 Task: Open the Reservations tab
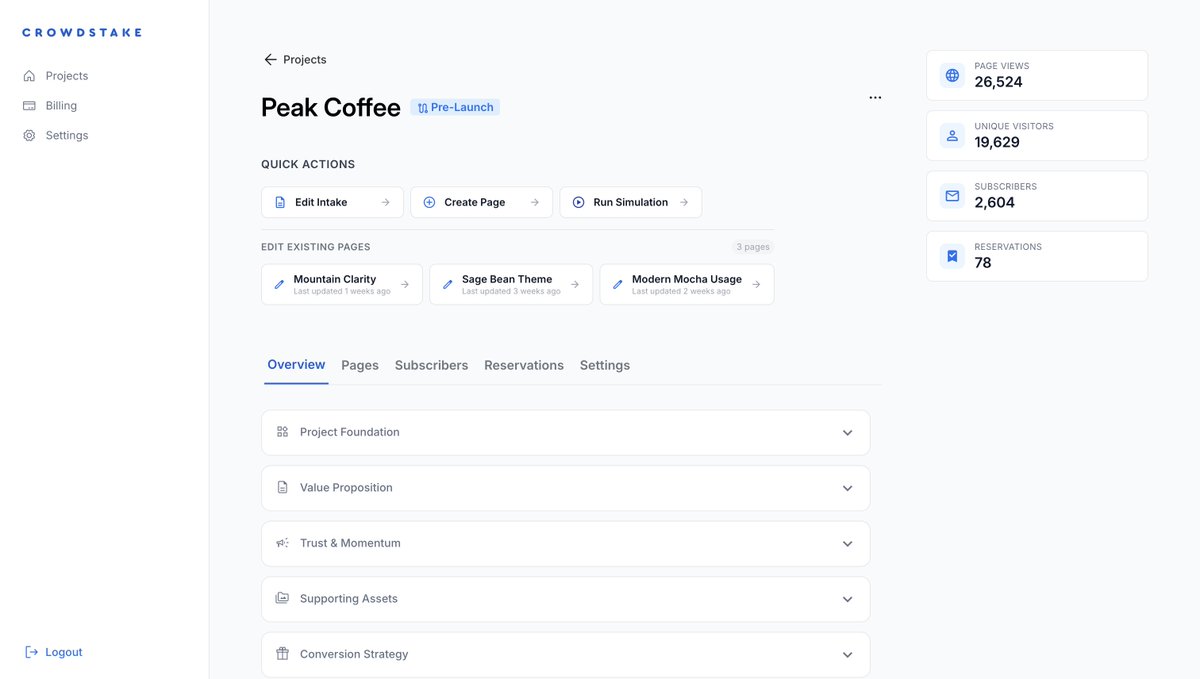click(523, 365)
